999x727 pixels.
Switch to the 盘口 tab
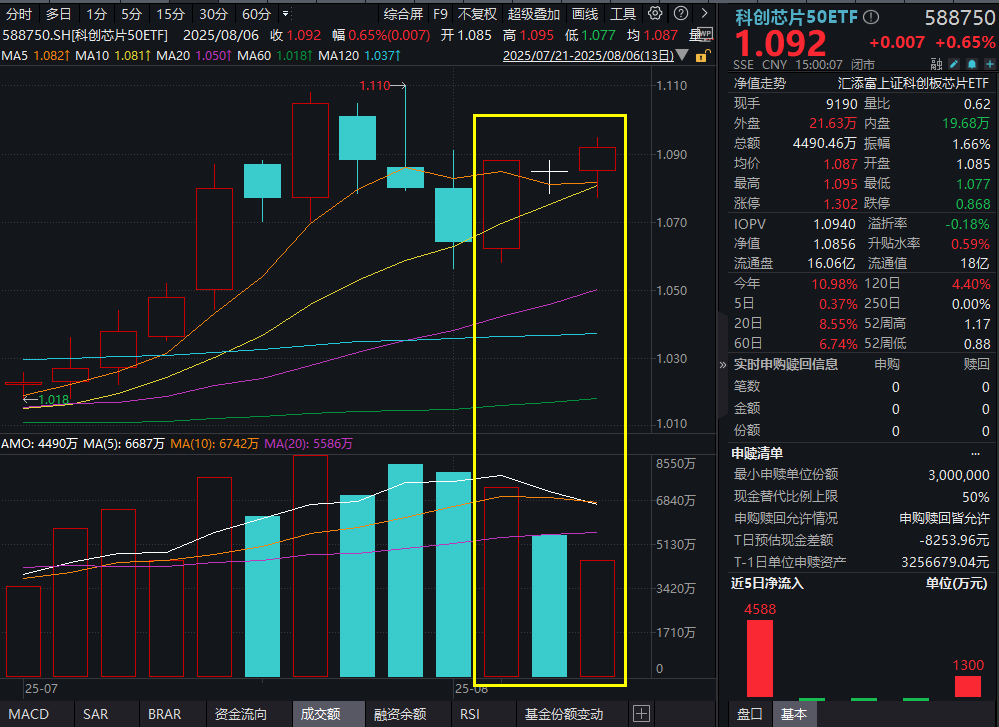750,714
